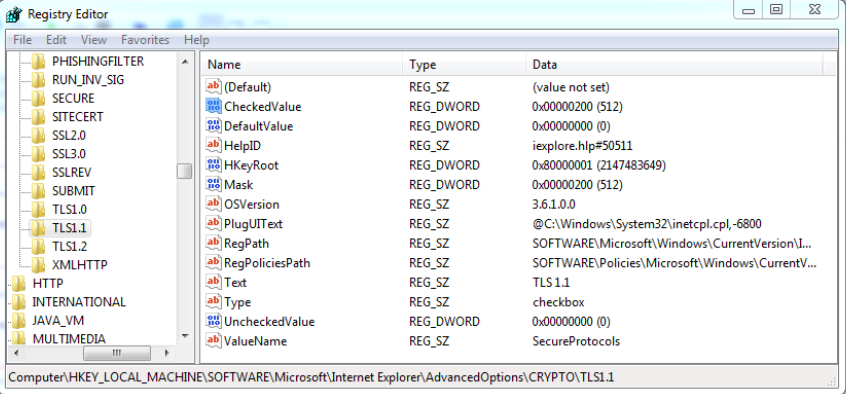Open the File menu
846x394 pixels.
[x=22, y=40]
